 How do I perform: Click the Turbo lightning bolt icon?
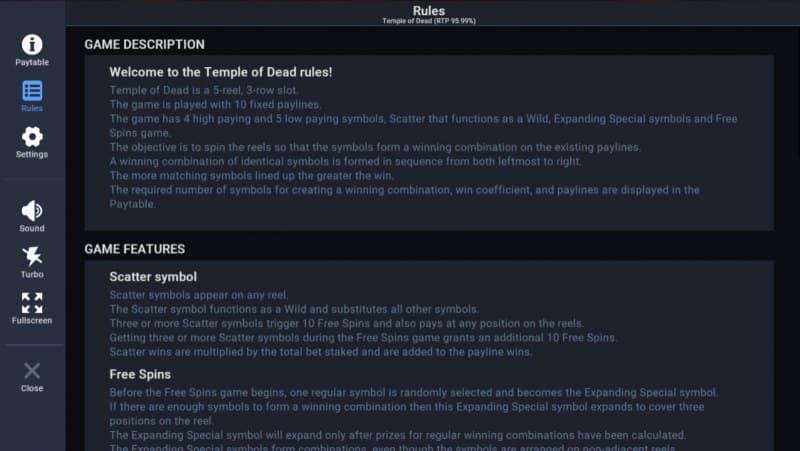click(x=32, y=256)
